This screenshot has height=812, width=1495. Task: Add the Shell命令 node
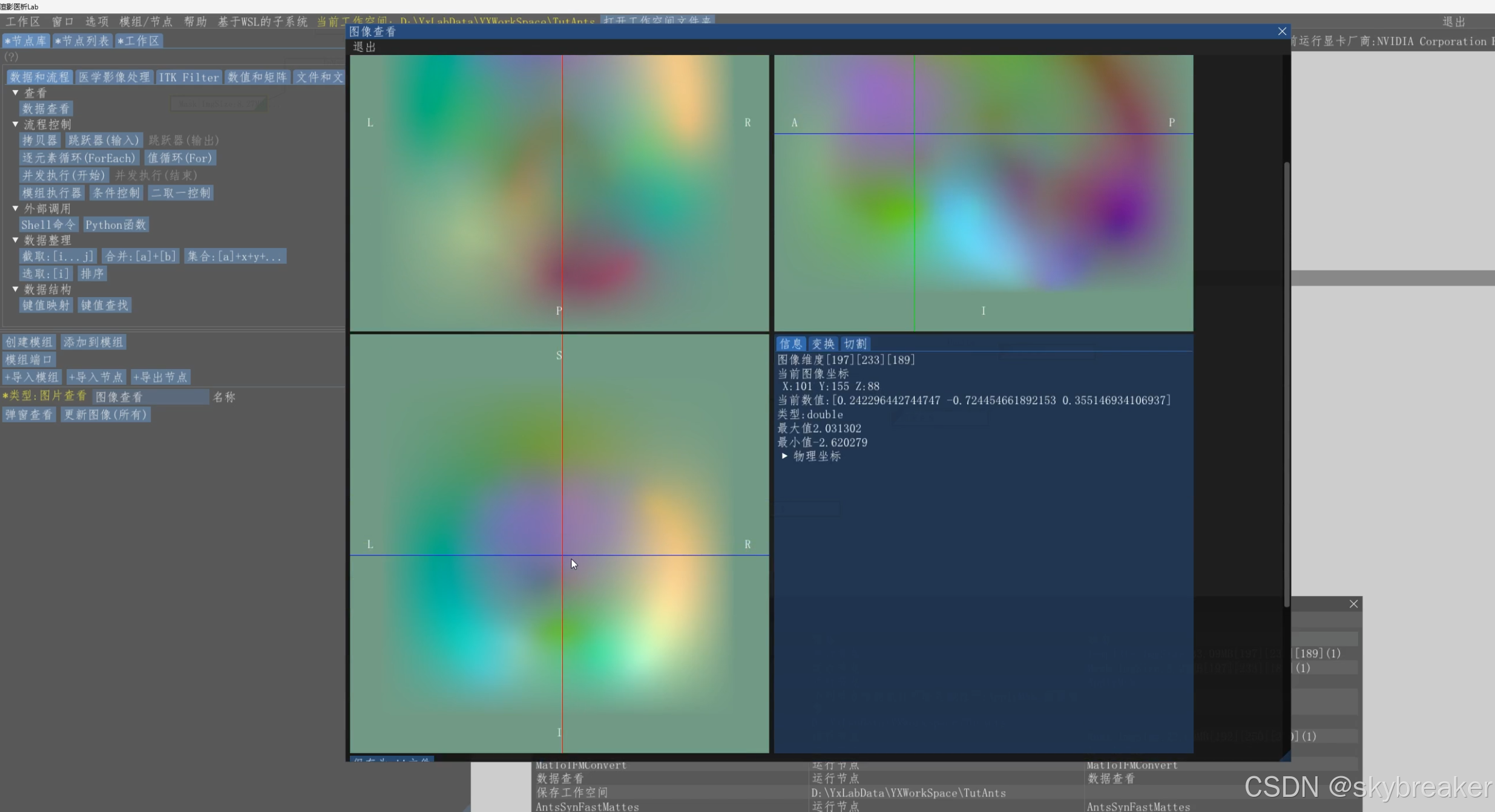[x=48, y=224]
